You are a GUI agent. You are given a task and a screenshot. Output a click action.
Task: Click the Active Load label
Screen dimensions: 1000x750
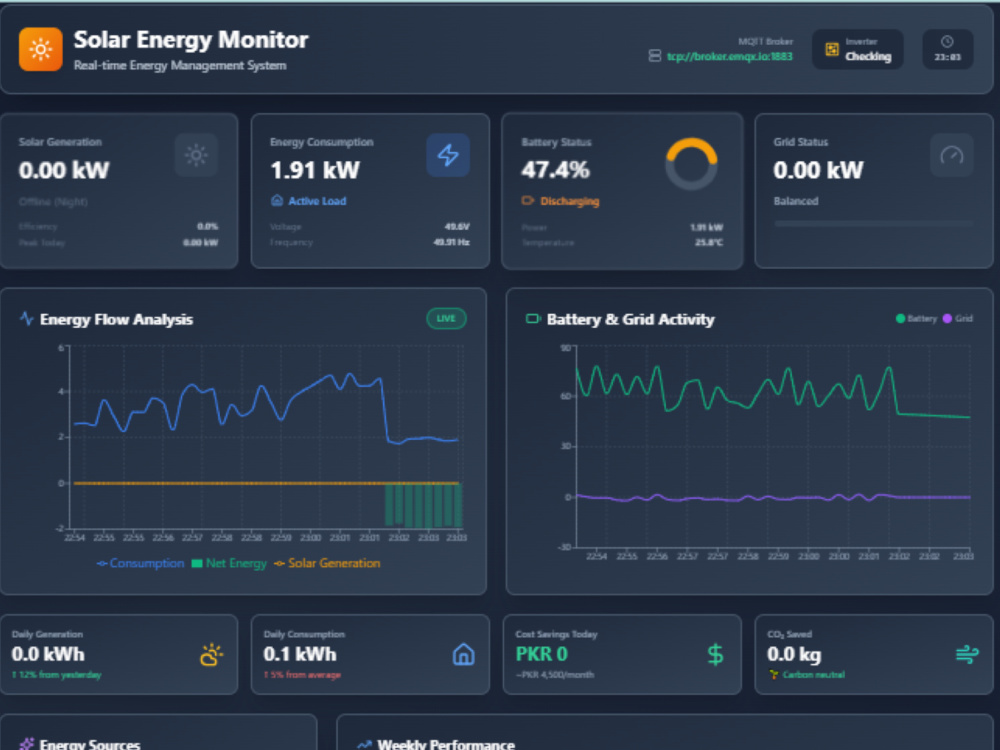click(x=317, y=201)
